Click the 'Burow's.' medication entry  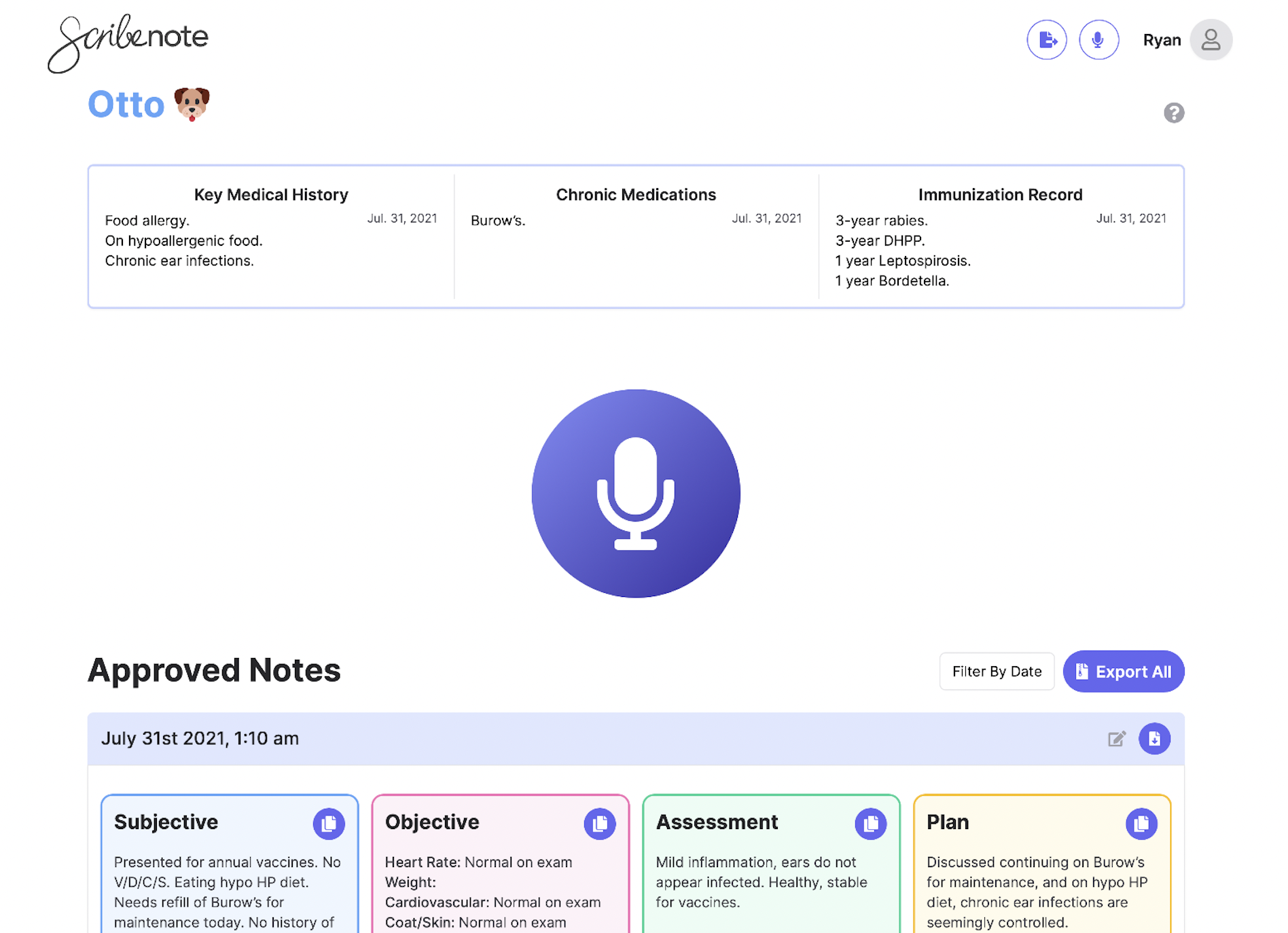(498, 221)
